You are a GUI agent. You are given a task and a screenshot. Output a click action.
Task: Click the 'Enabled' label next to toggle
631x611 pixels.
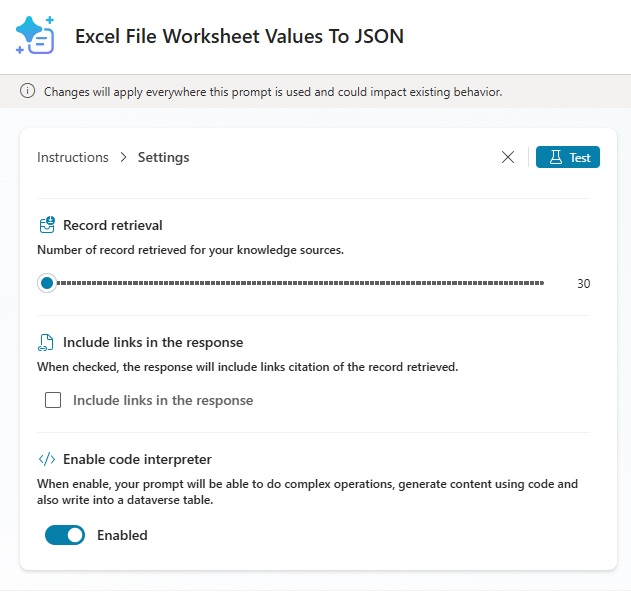tap(122, 536)
